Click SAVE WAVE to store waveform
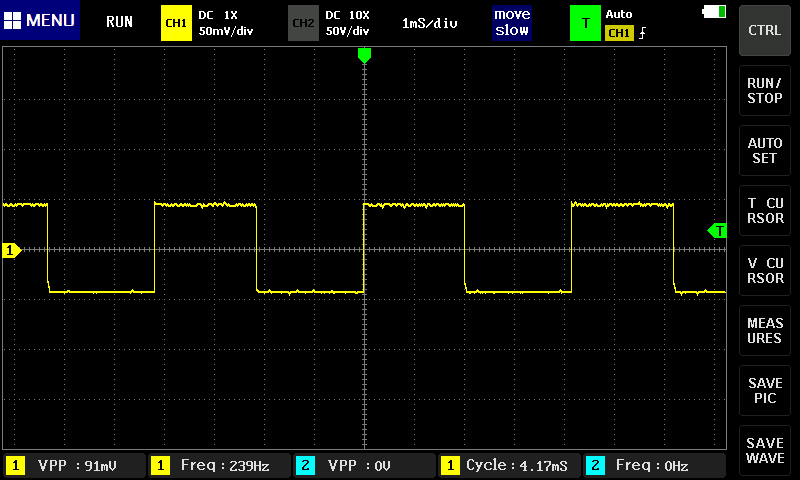Viewport: 800px width, 480px height. pyautogui.click(x=764, y=451)
